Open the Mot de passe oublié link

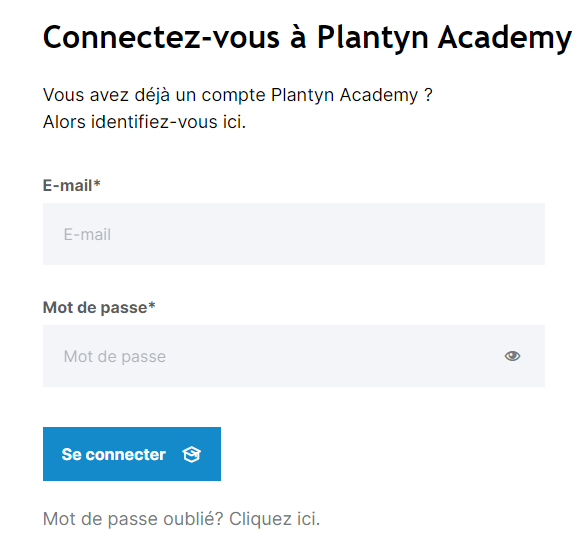[x=182, y=519]
